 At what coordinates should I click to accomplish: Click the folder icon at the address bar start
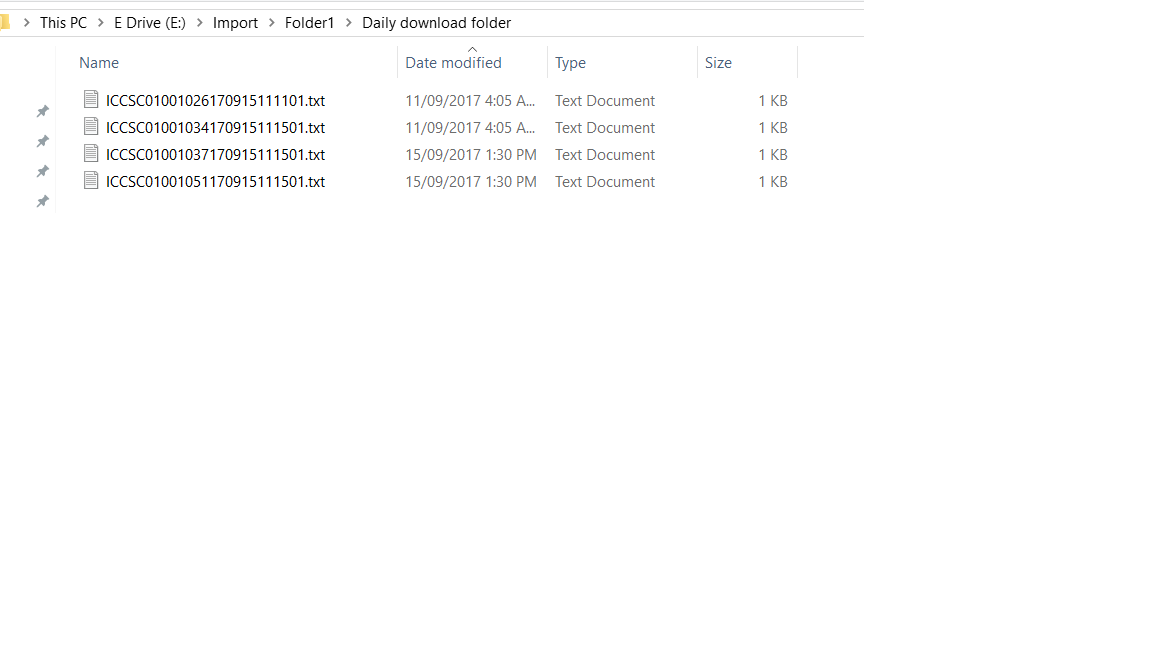pyautogui.click(x=4, y=23)
